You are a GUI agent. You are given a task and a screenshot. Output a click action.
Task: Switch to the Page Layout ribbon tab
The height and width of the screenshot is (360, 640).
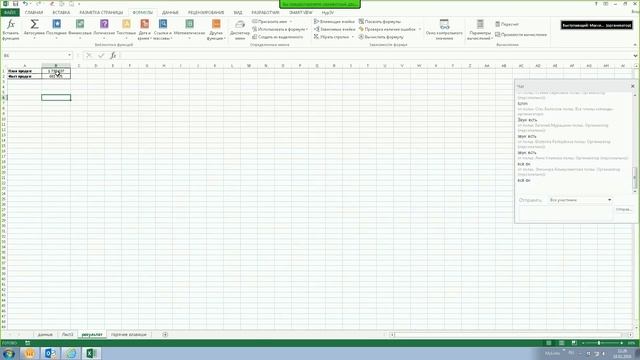pos(101,13)
